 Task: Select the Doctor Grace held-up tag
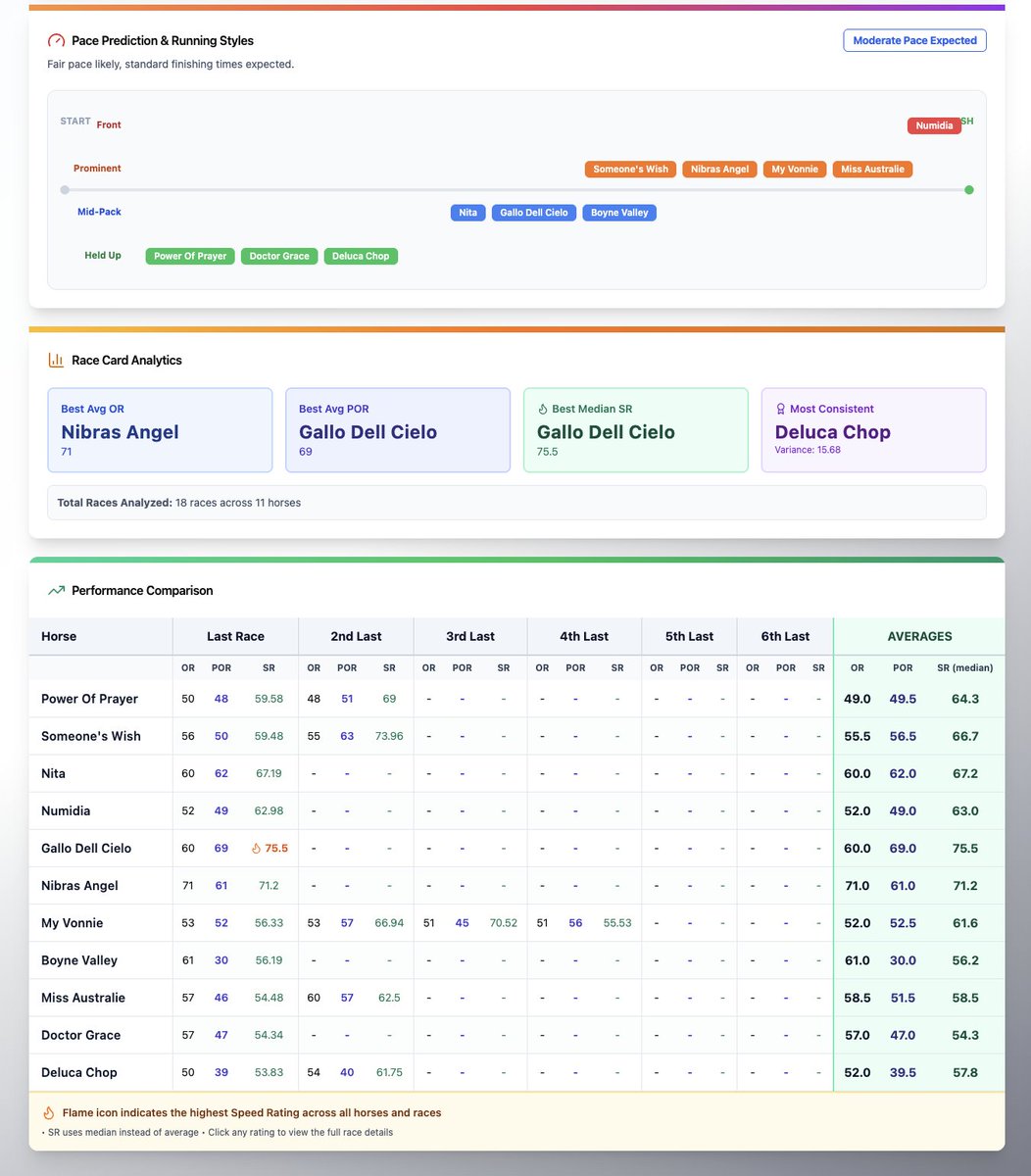point(279,257)
